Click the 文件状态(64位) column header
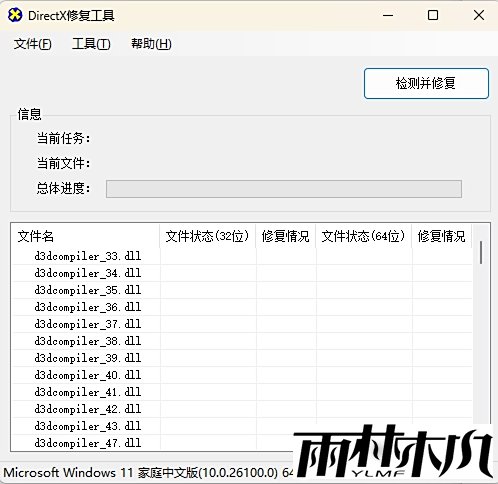The width and height of the screenshot is (498, 484). (364, 236)
